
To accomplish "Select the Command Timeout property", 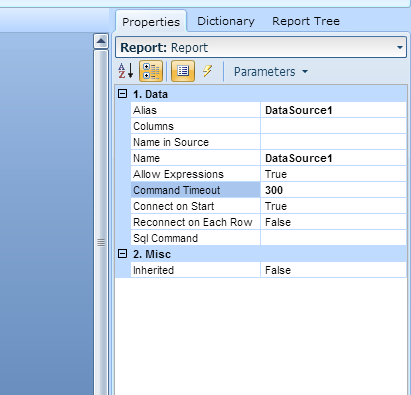I will coord(195,190).
